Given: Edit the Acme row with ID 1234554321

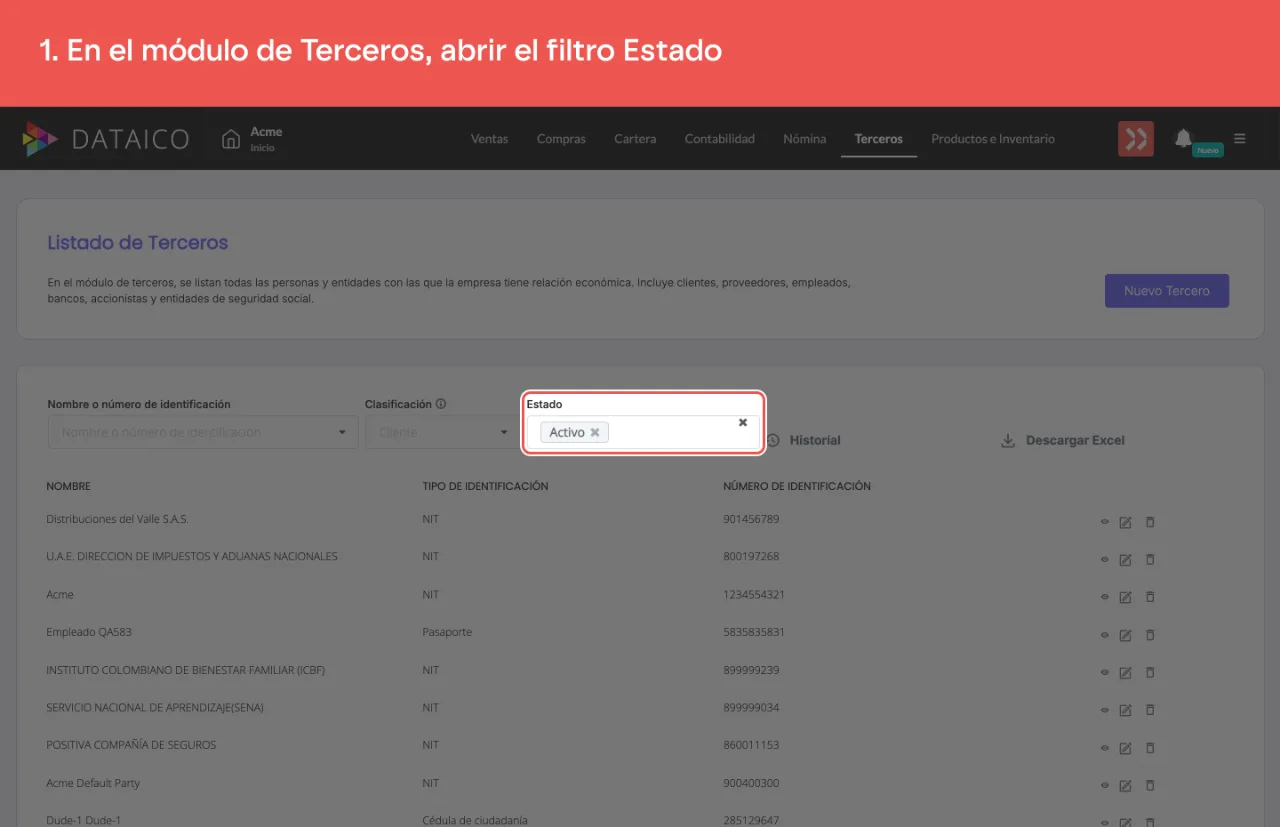Looking at the screenshot, I should pos(1125,597).
